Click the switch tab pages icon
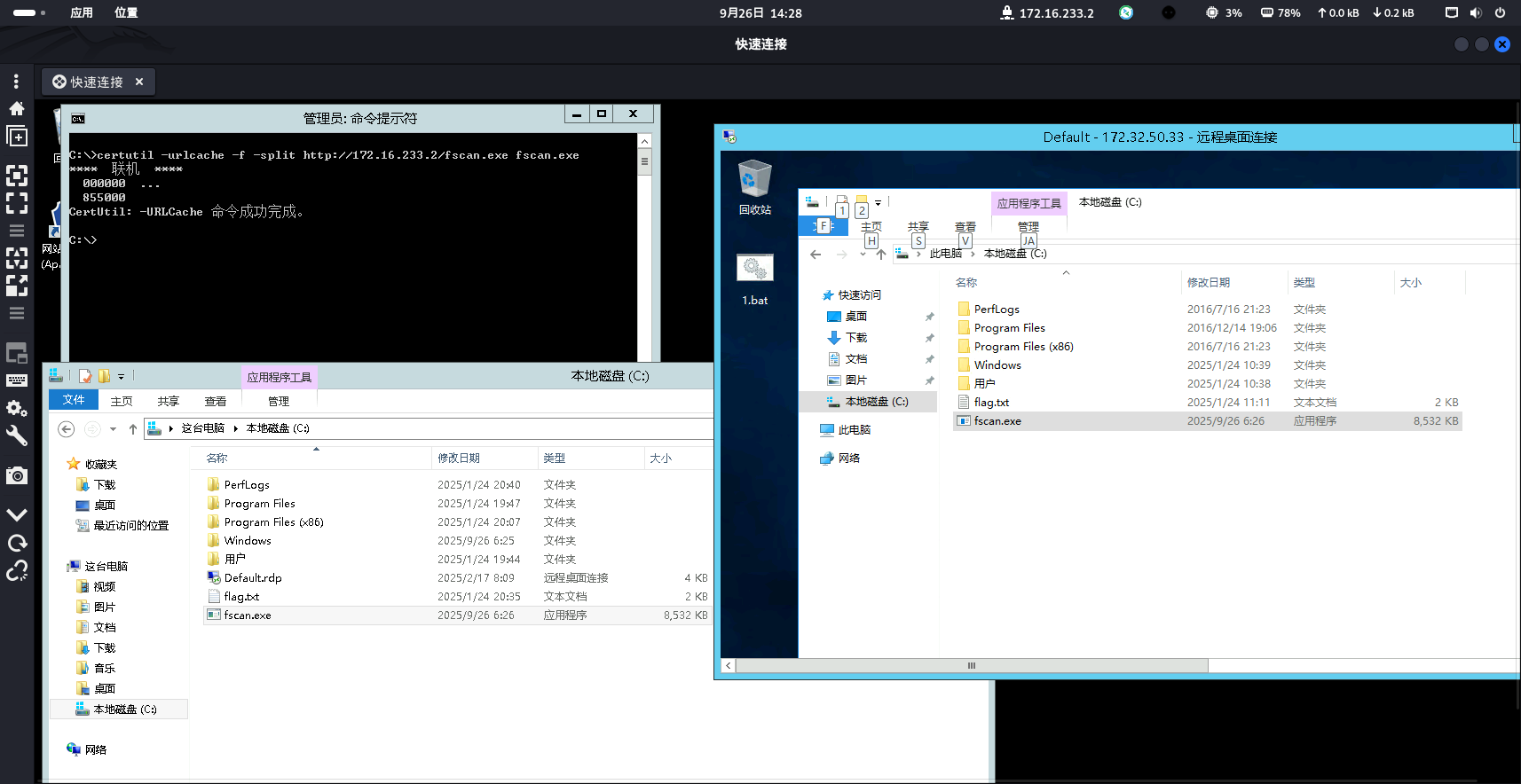 [x=16, y=353]
